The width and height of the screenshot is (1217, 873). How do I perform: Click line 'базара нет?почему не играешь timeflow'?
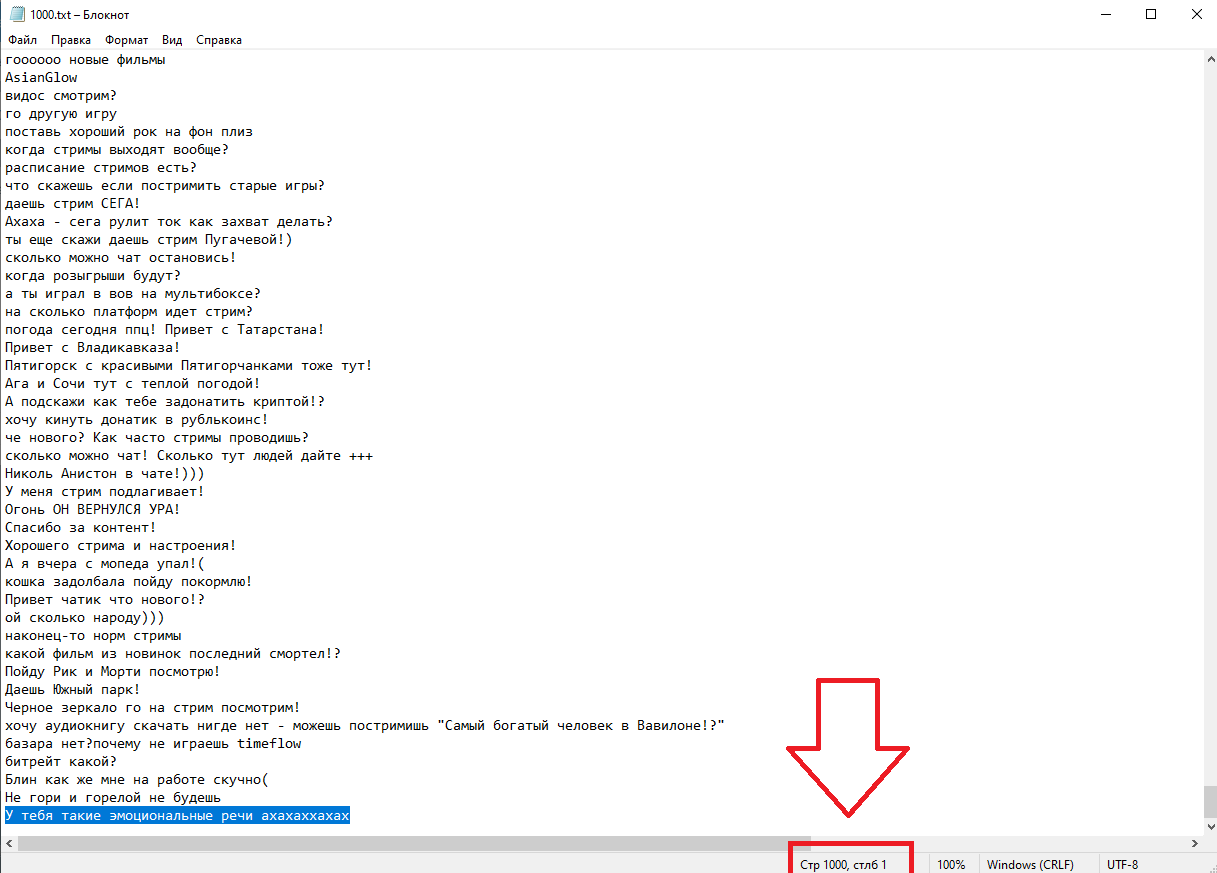[x=153, y=743]
